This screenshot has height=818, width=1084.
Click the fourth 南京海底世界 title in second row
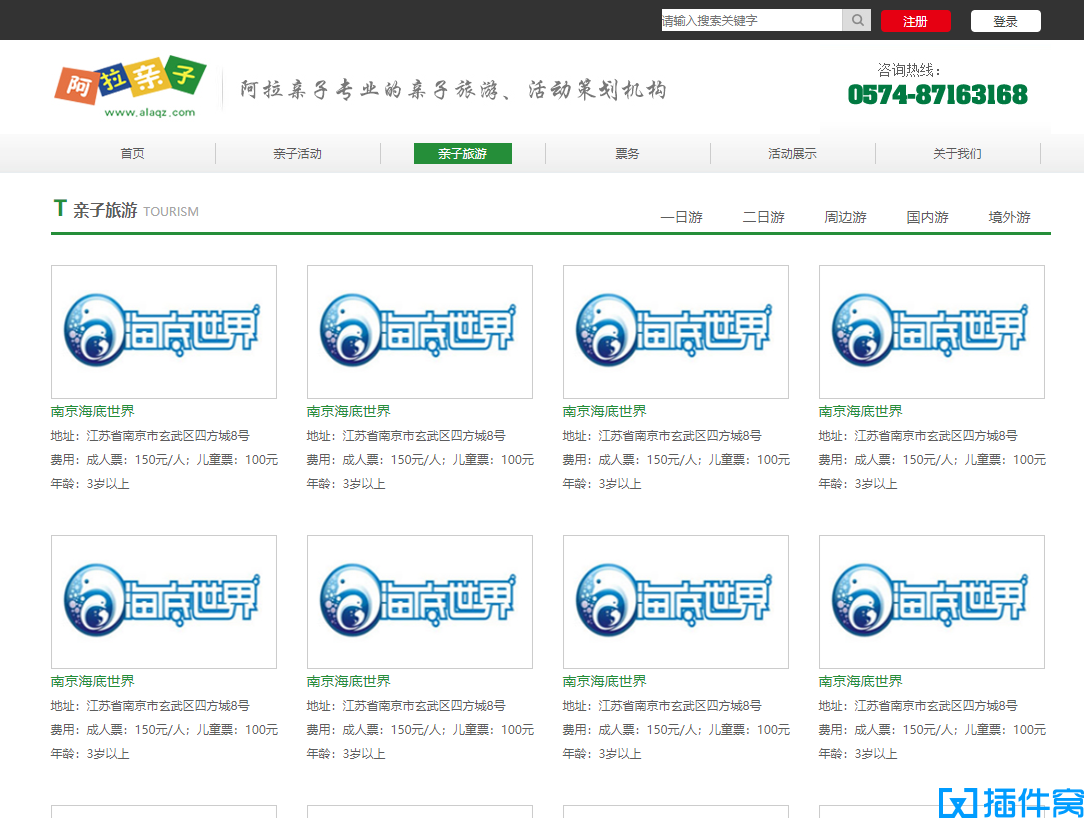(x=860, y=681)
